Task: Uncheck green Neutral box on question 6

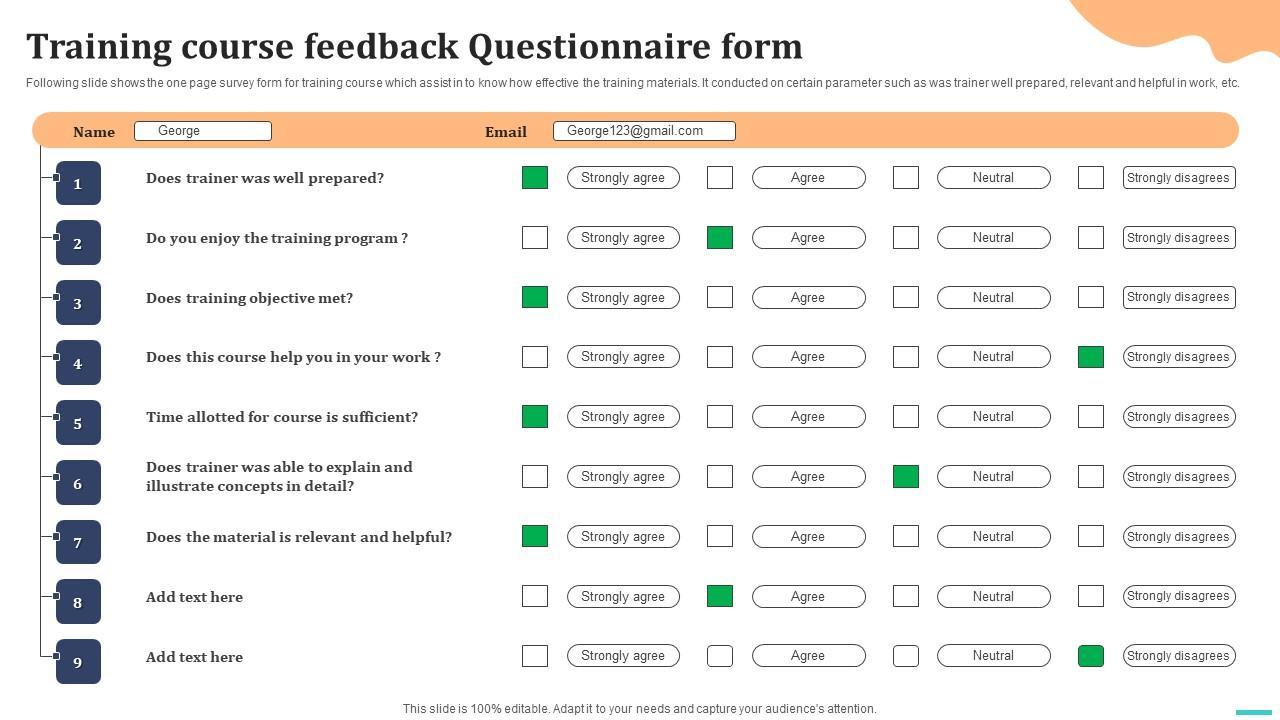Action: (906, 477)
